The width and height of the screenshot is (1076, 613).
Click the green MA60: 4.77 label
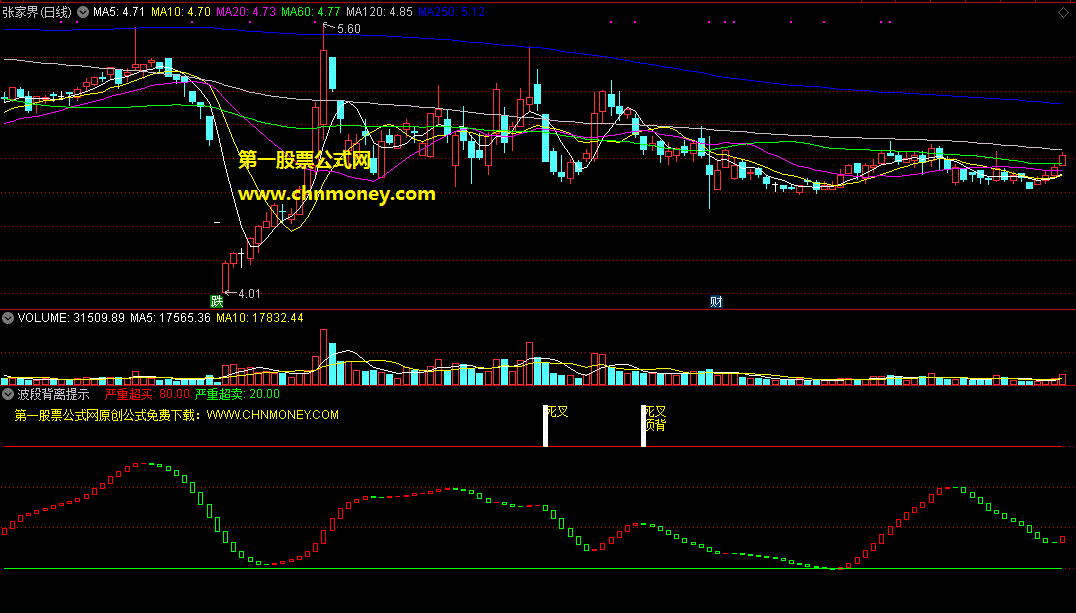pos(311,12)
